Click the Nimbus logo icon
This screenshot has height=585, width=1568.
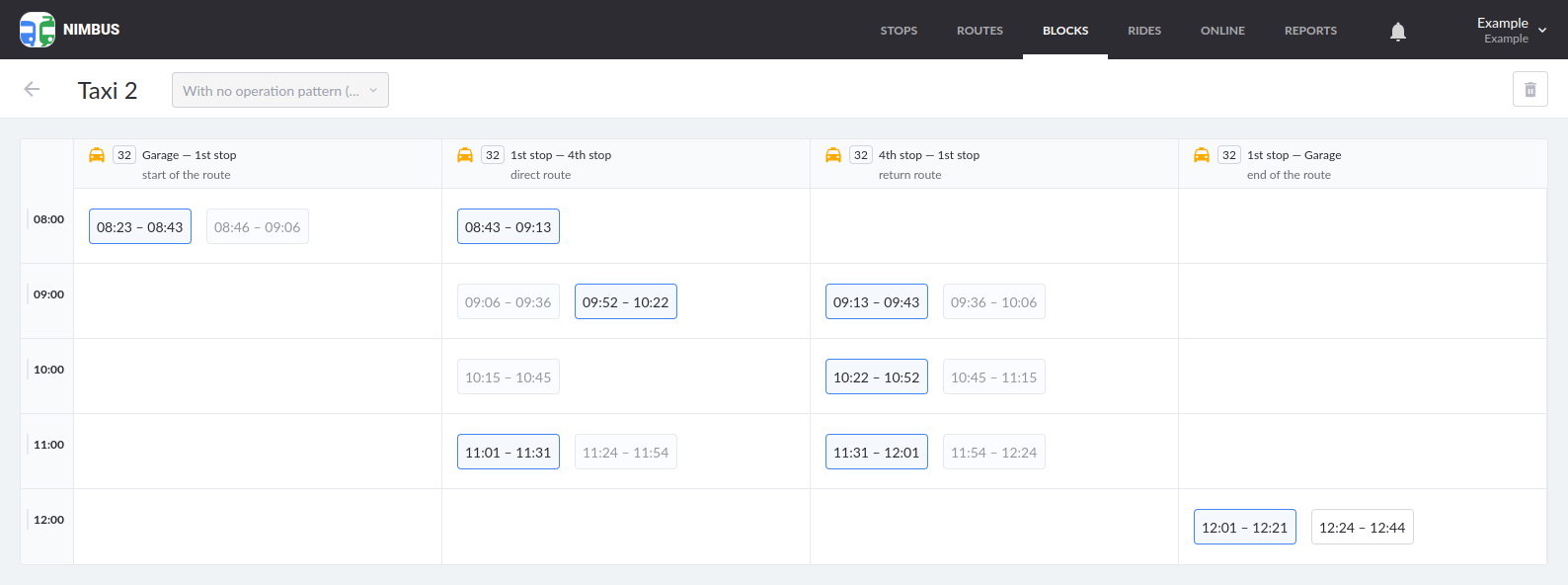click(38, 30)
